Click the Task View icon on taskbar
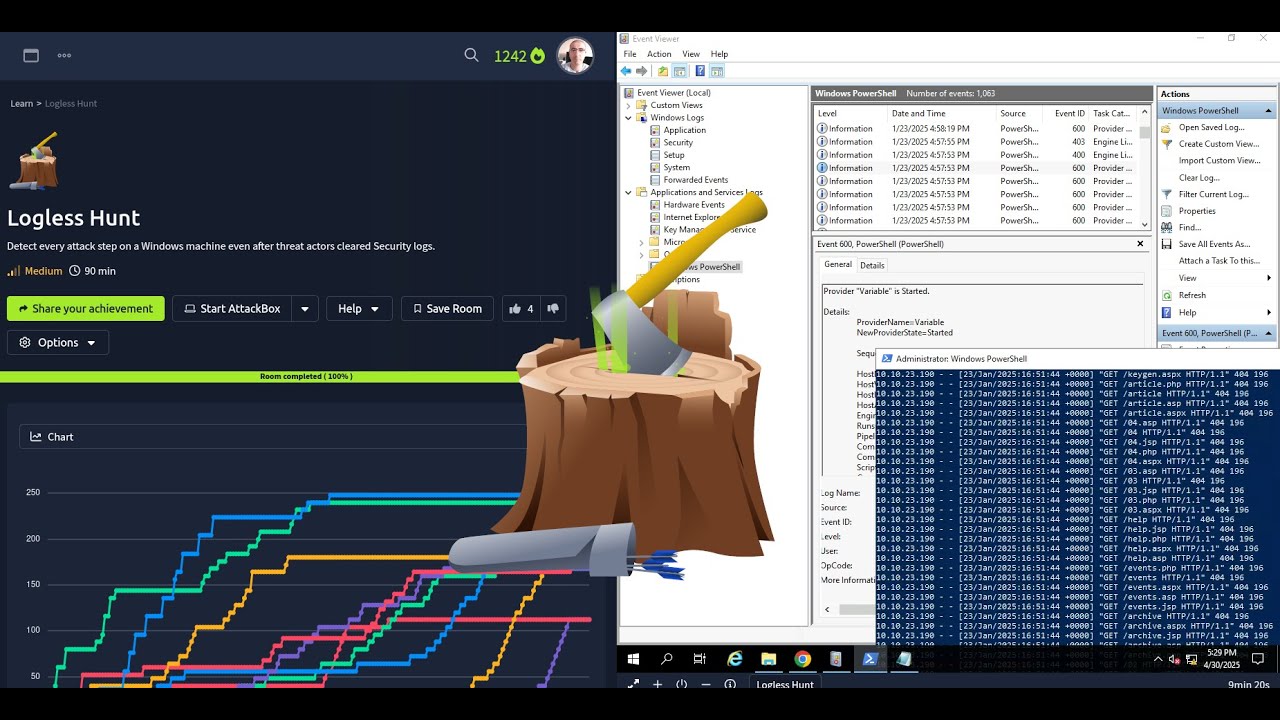 pos(700,659)
